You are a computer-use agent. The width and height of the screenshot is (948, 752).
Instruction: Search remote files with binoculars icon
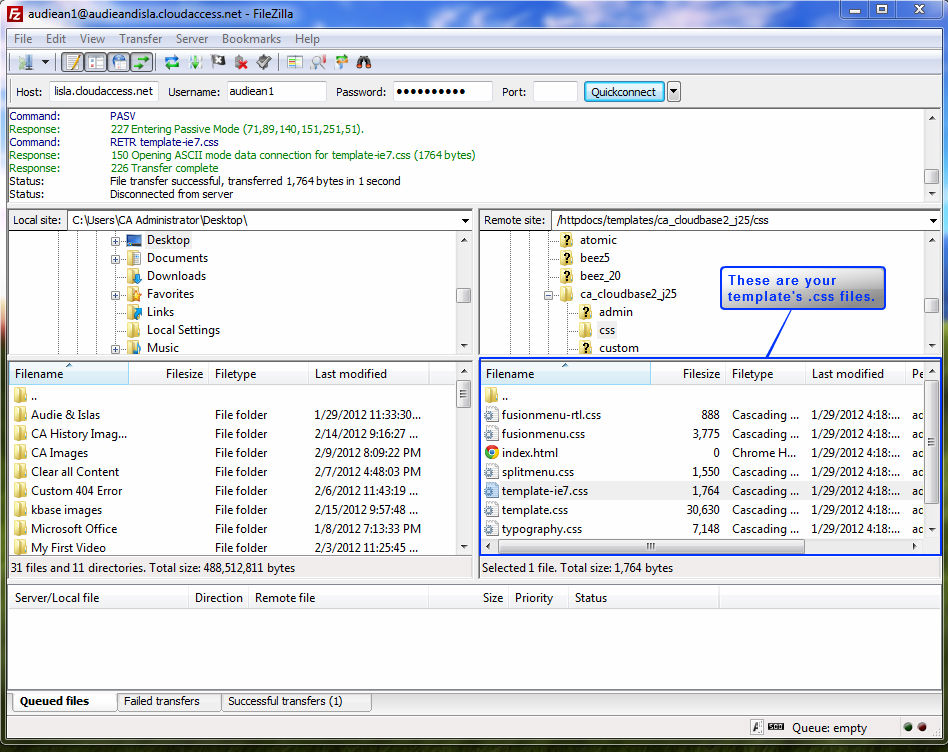pos(363,62)
